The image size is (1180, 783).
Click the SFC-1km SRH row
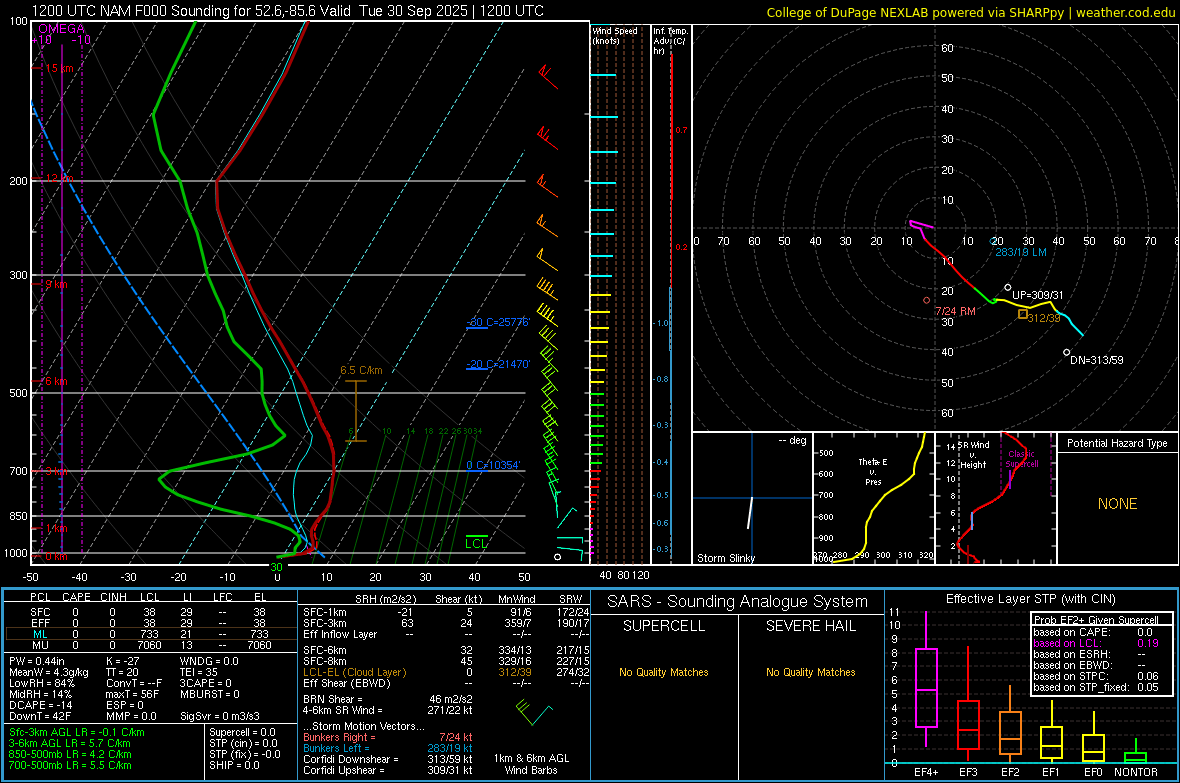click(446, 612)
